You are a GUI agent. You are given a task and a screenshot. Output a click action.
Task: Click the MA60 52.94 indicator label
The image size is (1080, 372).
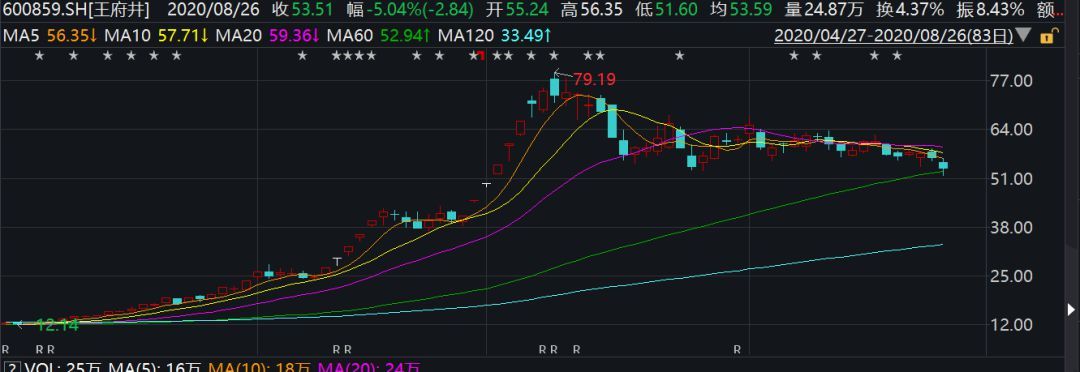[379, 35]
